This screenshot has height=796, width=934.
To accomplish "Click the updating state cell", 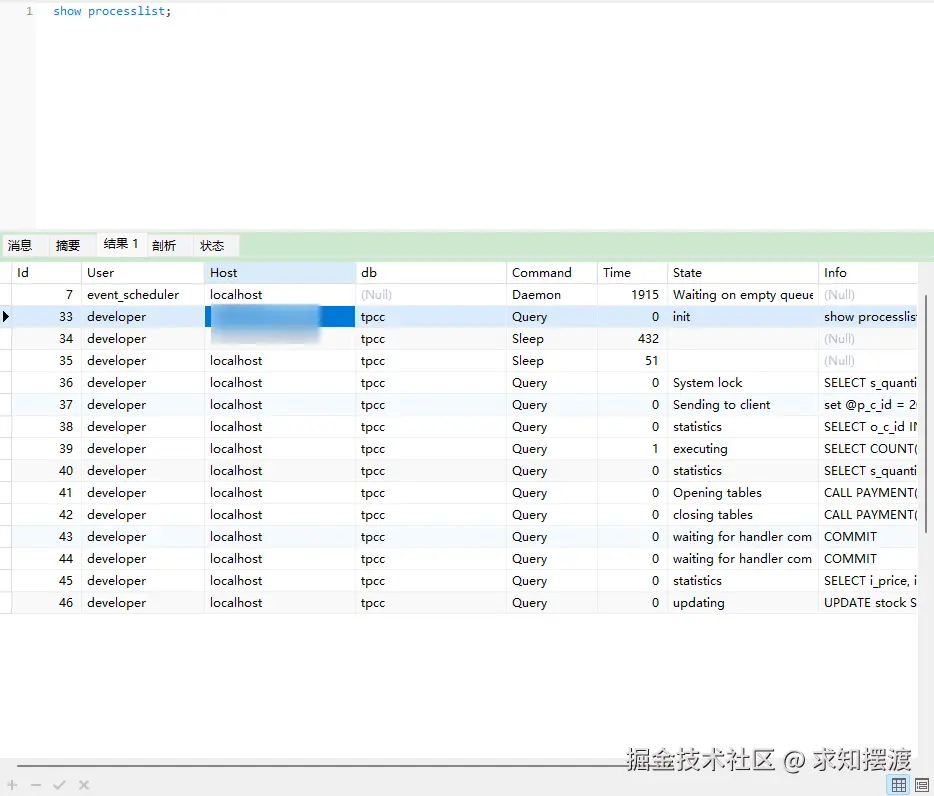I will [x=743, y=604].
